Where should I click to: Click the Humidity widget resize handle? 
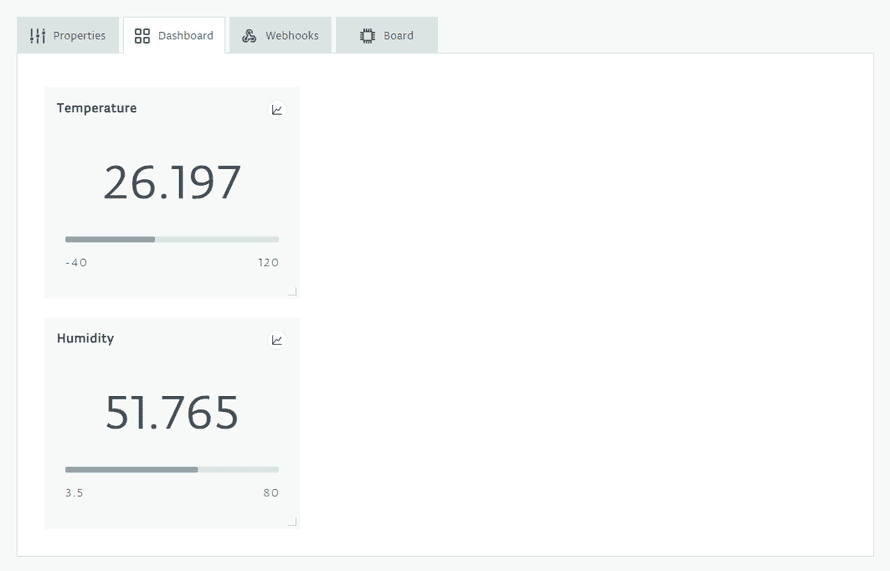coord(292,522)
